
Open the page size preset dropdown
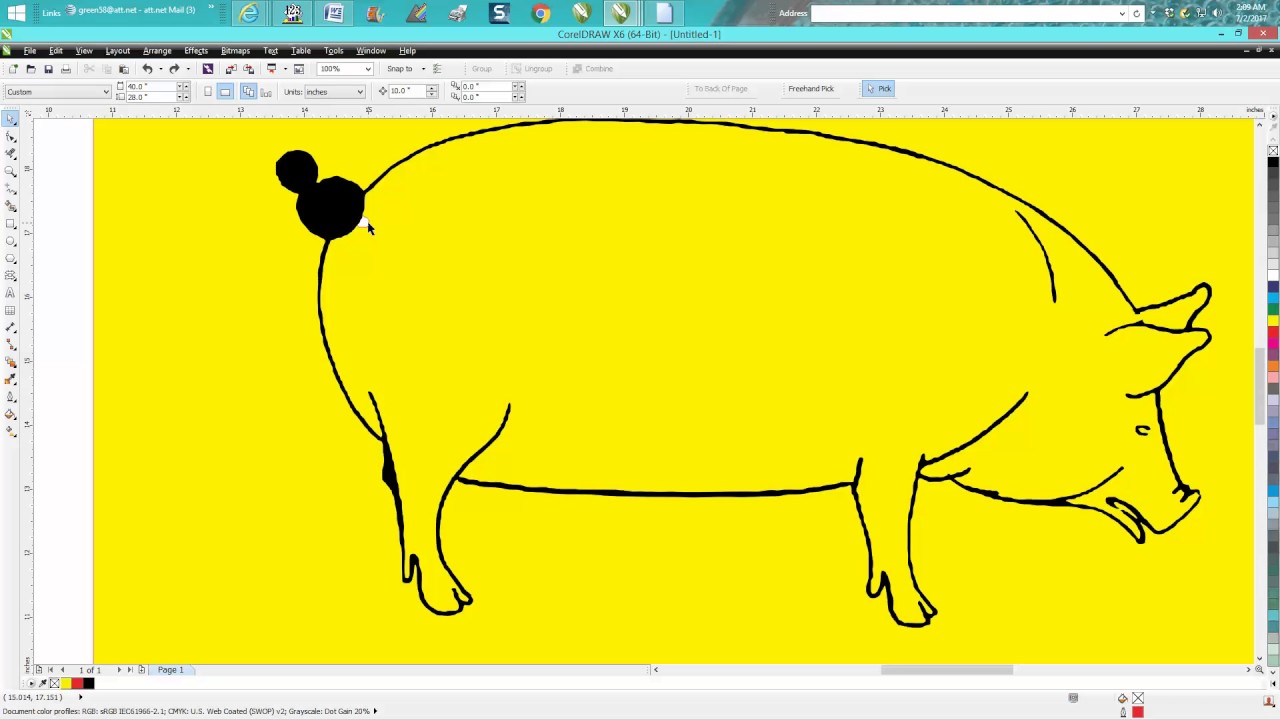106,92
